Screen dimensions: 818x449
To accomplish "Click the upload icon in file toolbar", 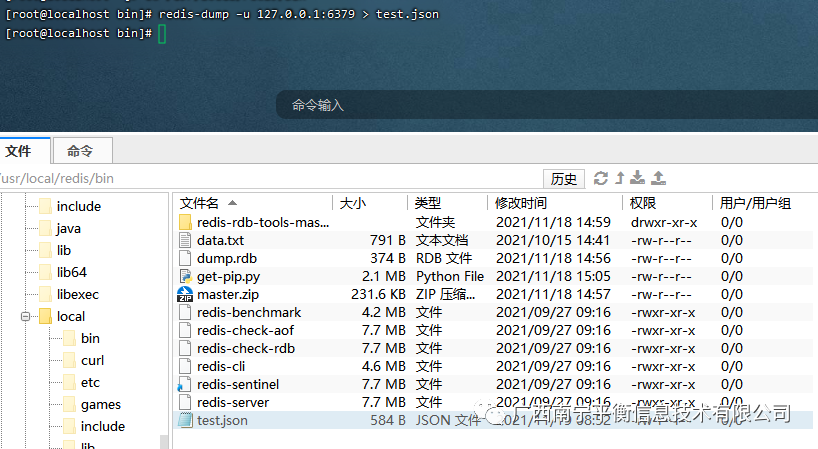I will point(658,178).
